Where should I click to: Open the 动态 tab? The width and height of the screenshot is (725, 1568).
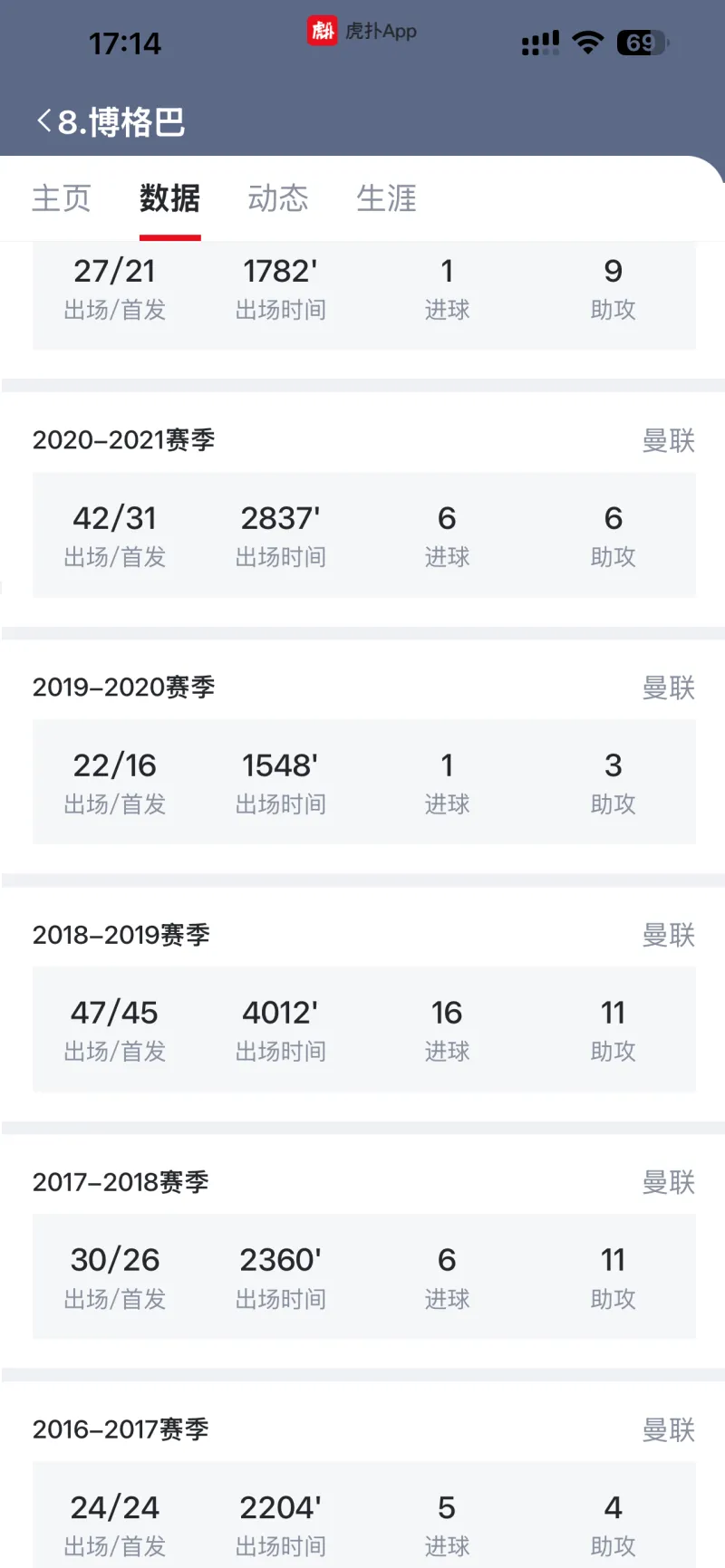point(278,198)
